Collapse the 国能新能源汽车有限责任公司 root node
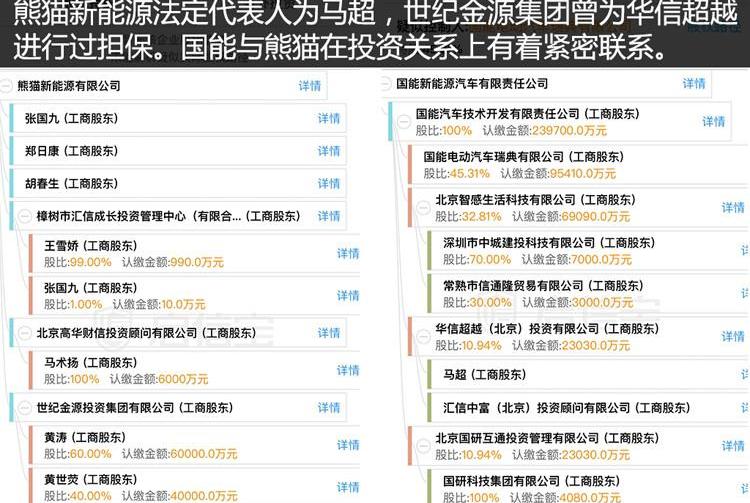This screenshot has width=750, height=503. tap(385, 84)
